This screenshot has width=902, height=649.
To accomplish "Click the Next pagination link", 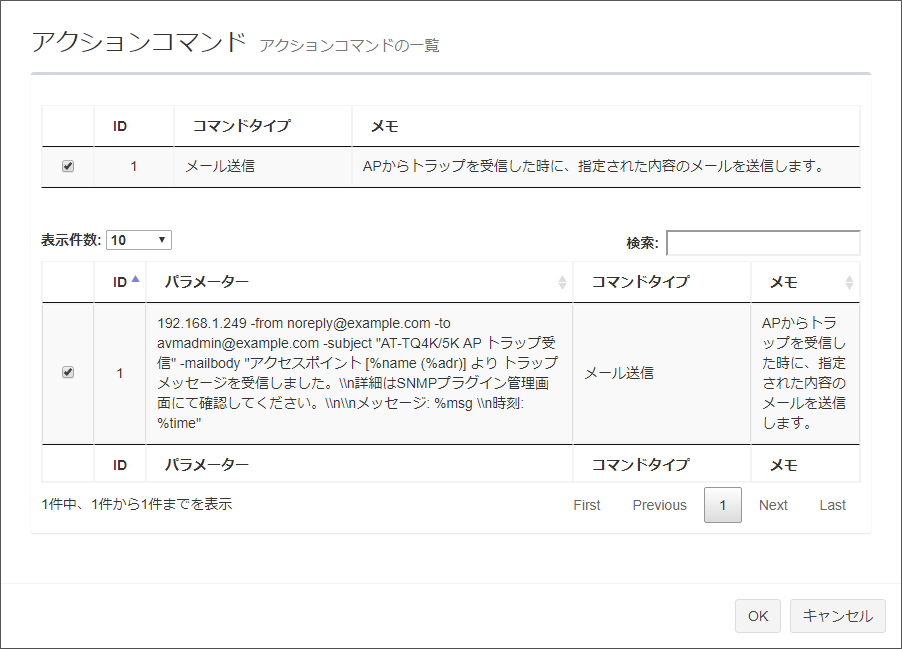I will pyautogui.click(x=773, y=505).
